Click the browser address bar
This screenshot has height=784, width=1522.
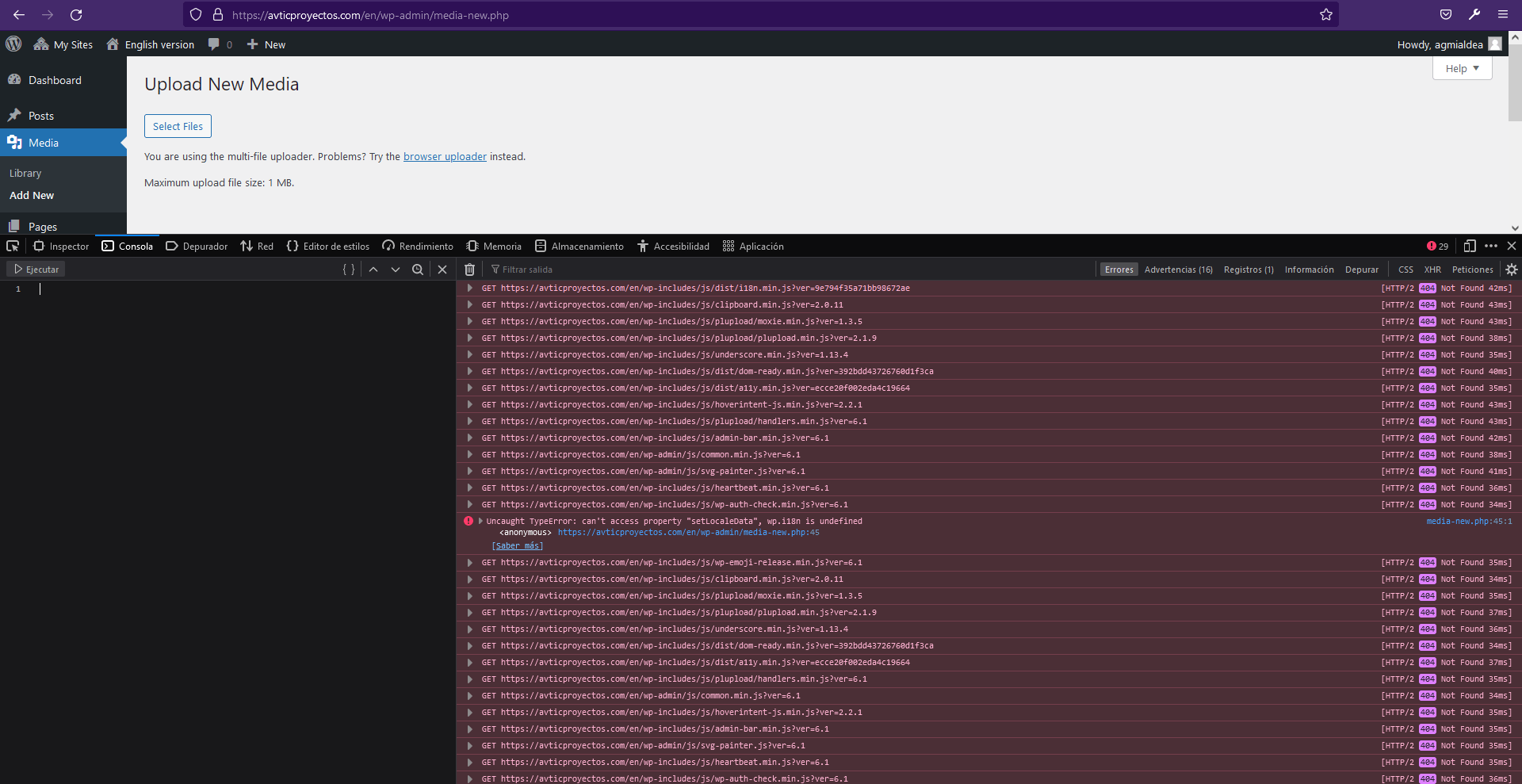[761, 15]
